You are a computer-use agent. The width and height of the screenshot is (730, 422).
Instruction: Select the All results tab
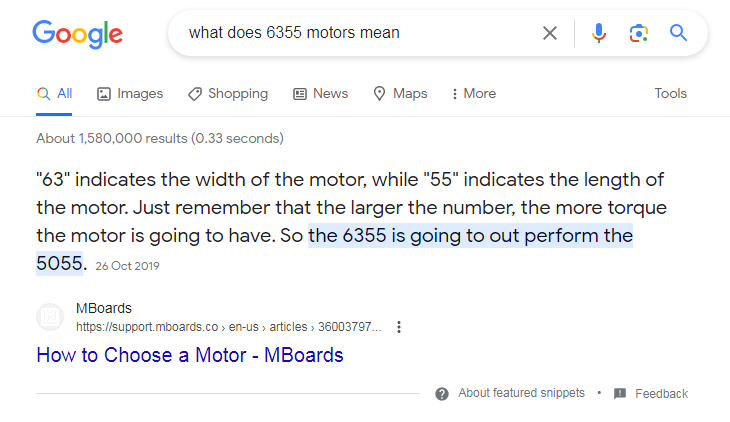point(54,94)
